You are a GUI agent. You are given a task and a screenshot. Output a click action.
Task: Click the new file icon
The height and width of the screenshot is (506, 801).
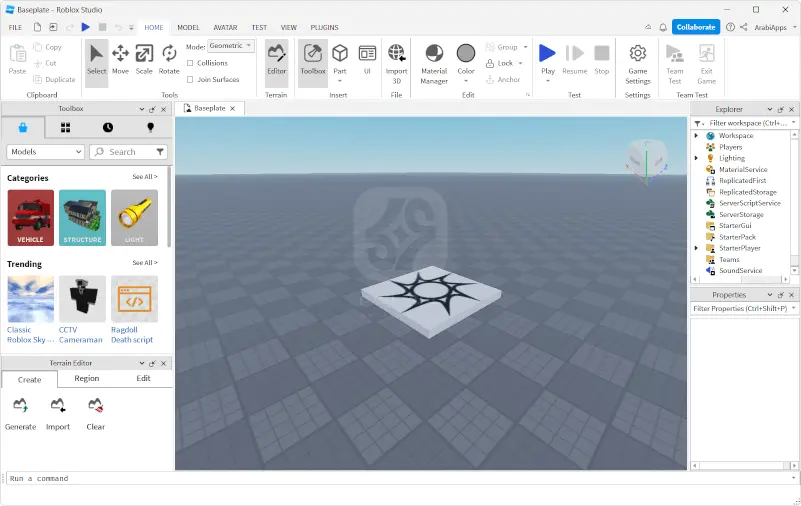click(37, 27)
